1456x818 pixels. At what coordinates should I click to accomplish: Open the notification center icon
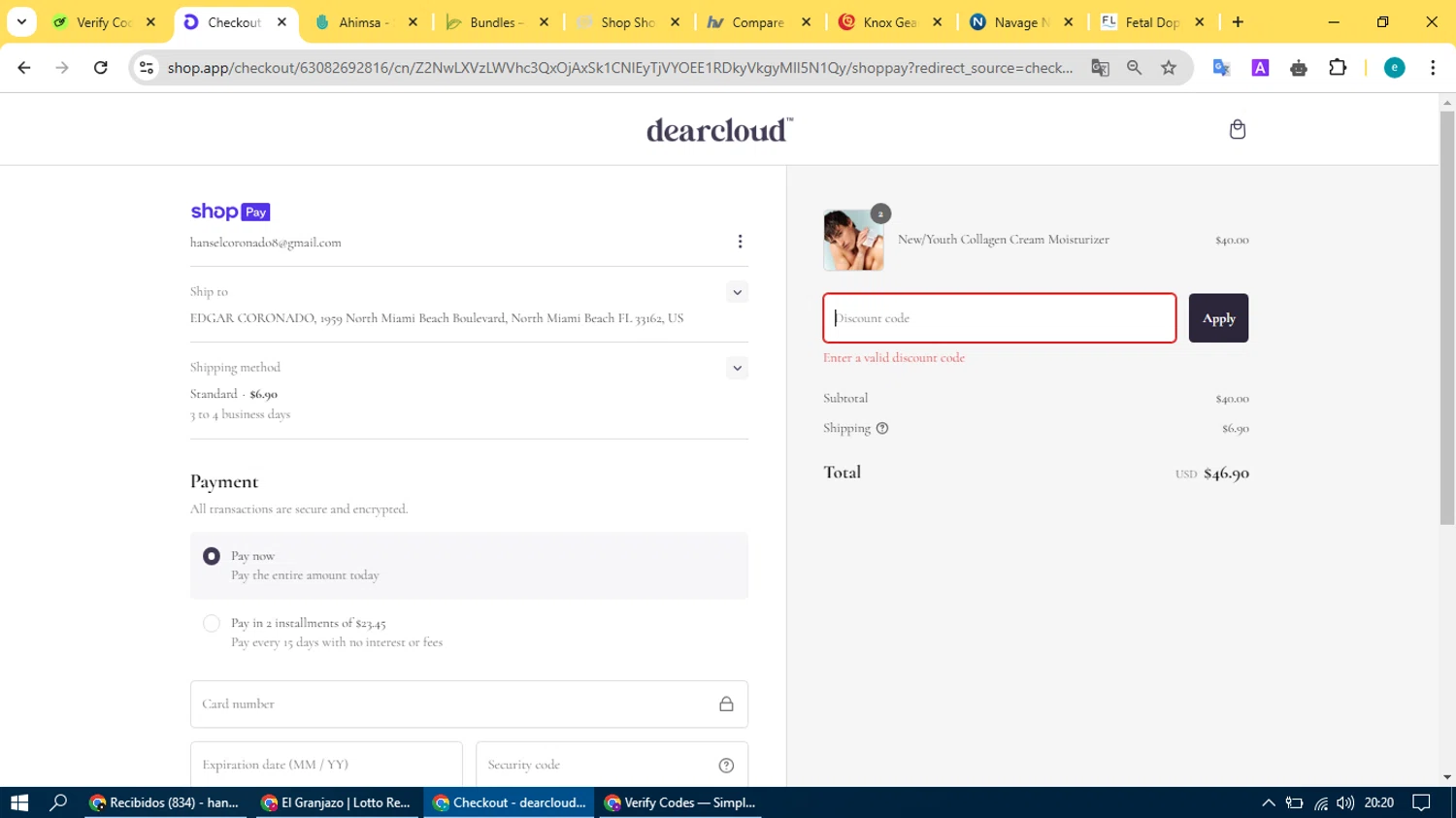coord(1422,802)
